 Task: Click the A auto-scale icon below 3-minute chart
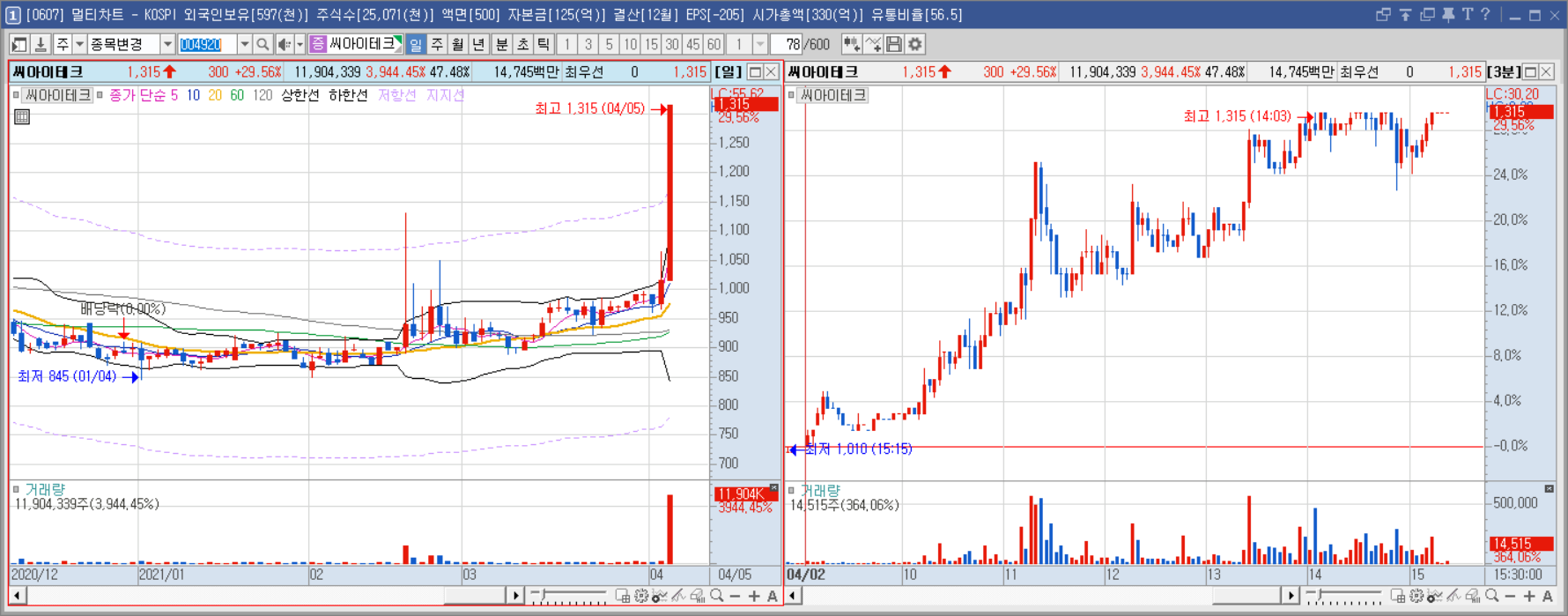(1548, 597)
